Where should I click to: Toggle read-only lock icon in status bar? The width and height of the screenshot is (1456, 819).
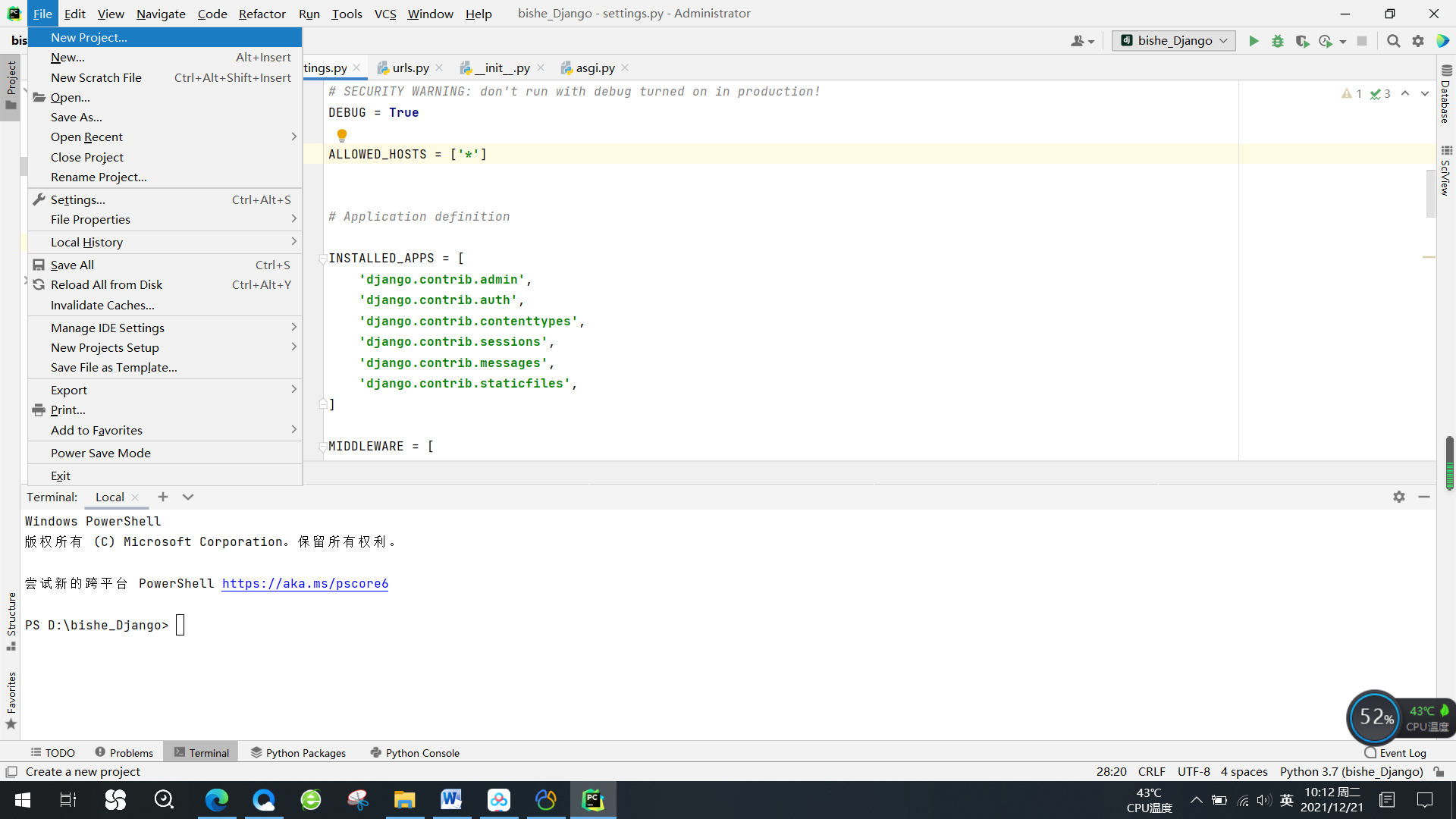[x=1439, y=772]
